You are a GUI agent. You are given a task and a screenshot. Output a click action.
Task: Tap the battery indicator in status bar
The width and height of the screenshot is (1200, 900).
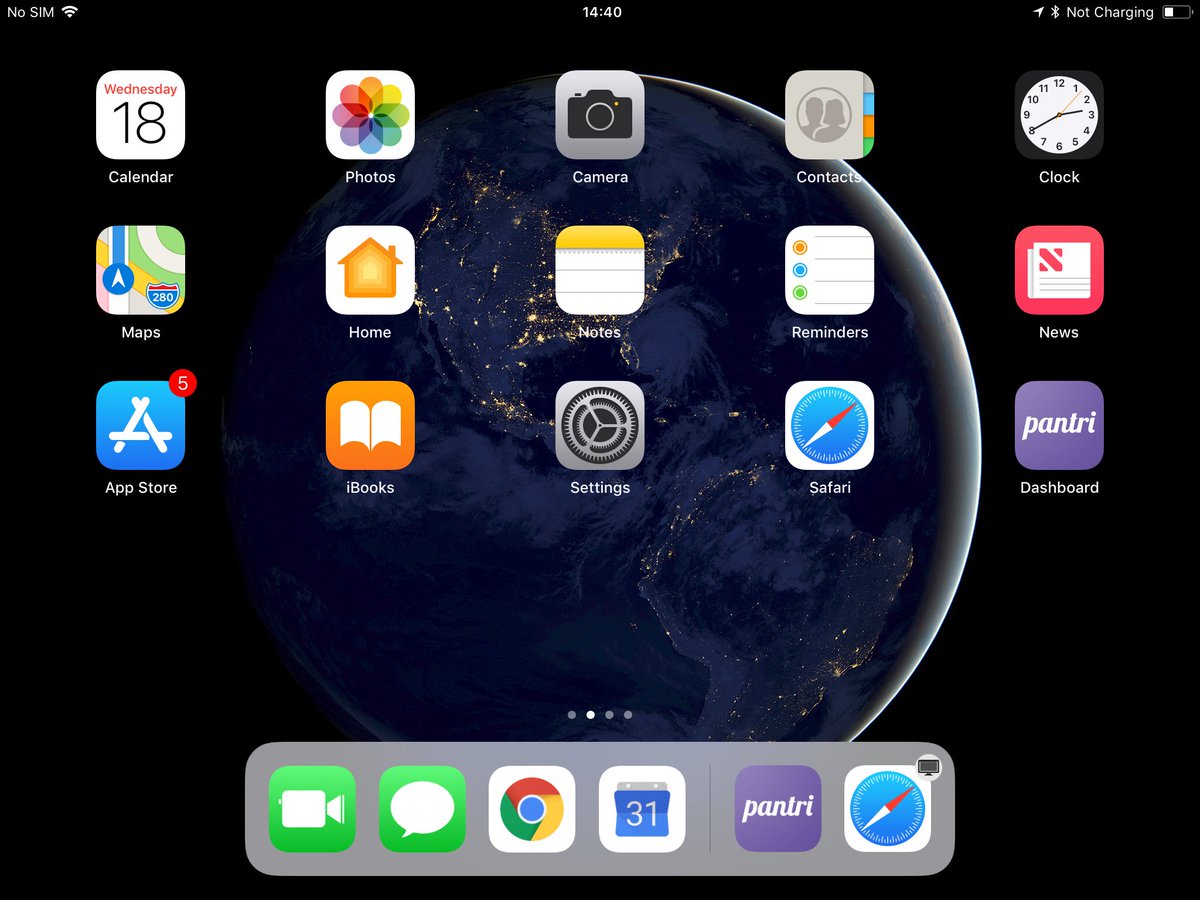point(1177,12)
